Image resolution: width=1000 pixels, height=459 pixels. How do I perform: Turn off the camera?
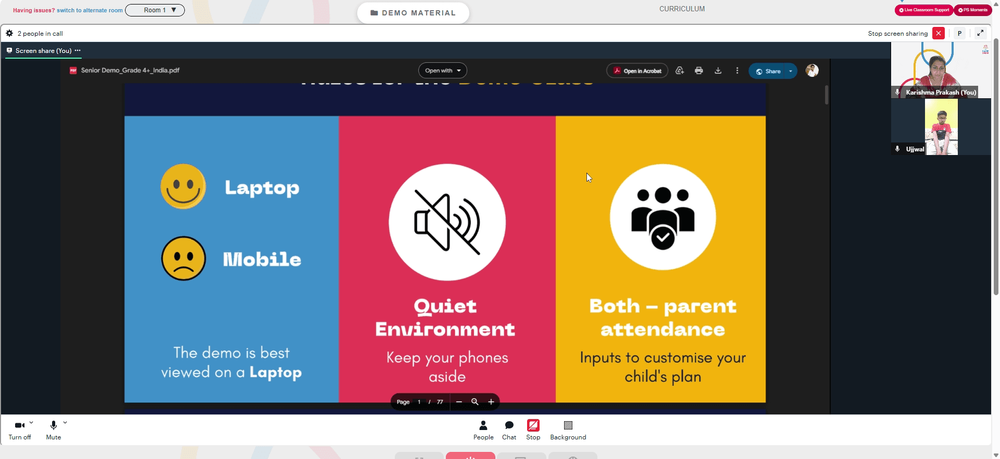tap(20, 430)
